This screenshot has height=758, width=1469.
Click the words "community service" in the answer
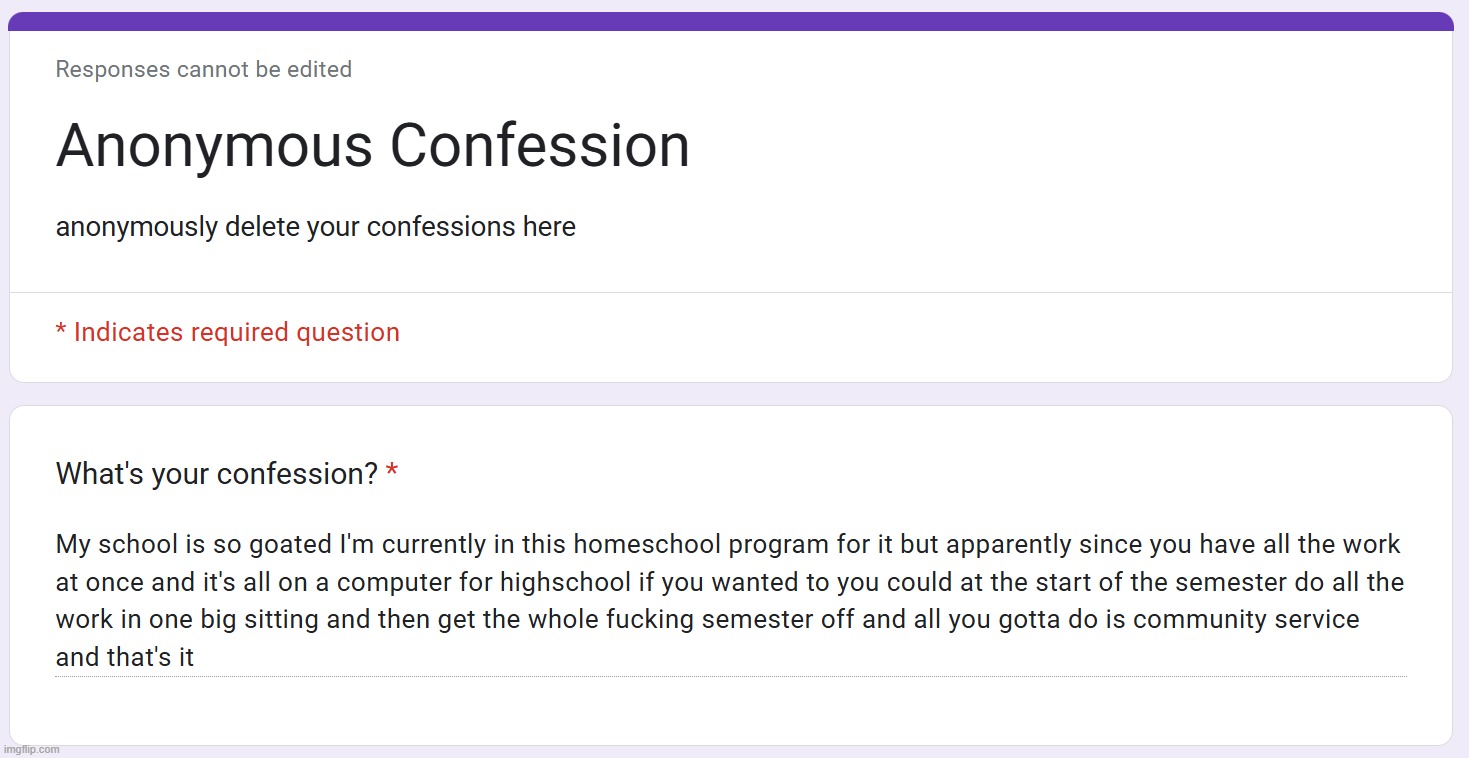[x=1246, y=619]
